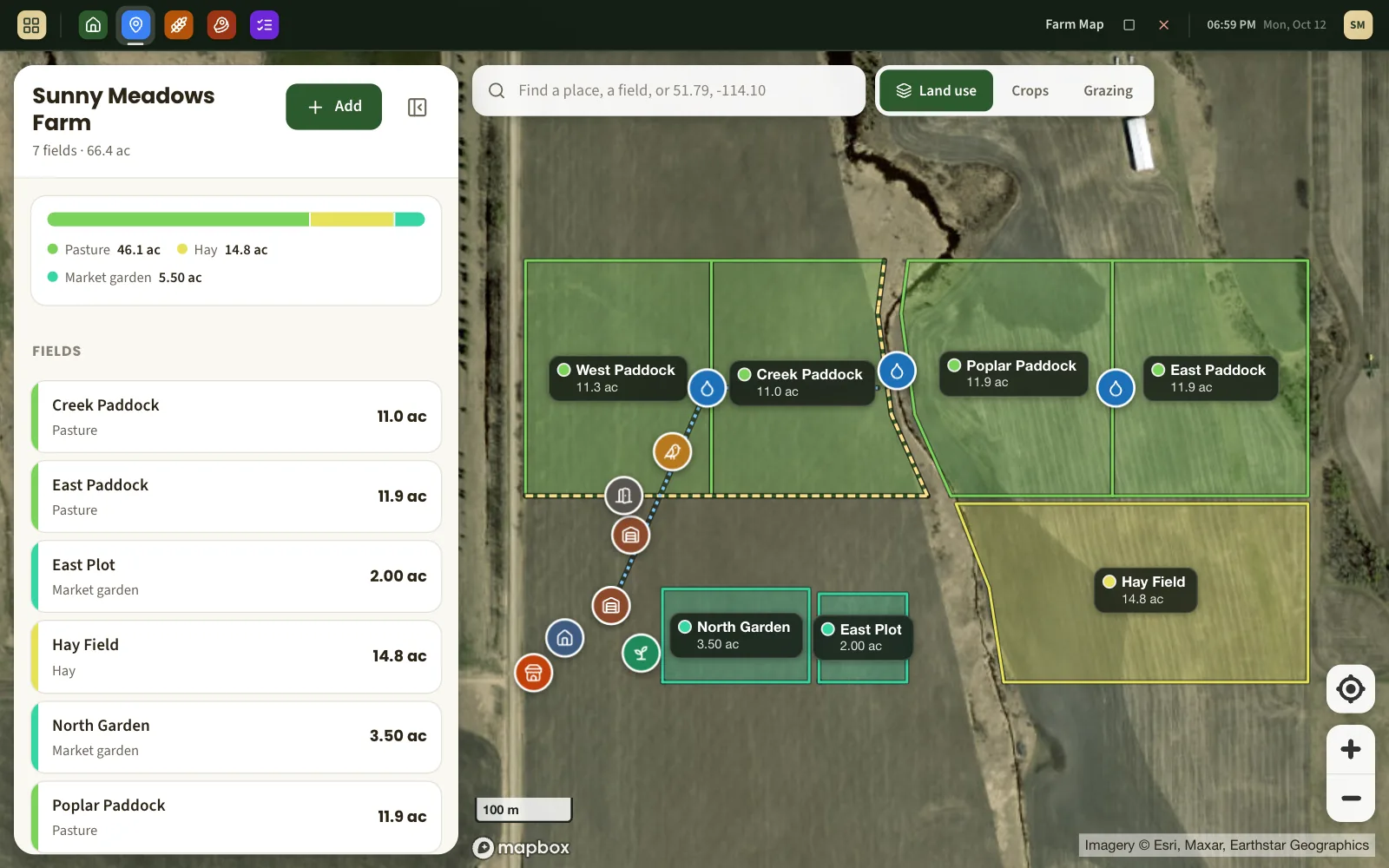
Task: Open East Paddock in fields list
Action: click(236, 496)
